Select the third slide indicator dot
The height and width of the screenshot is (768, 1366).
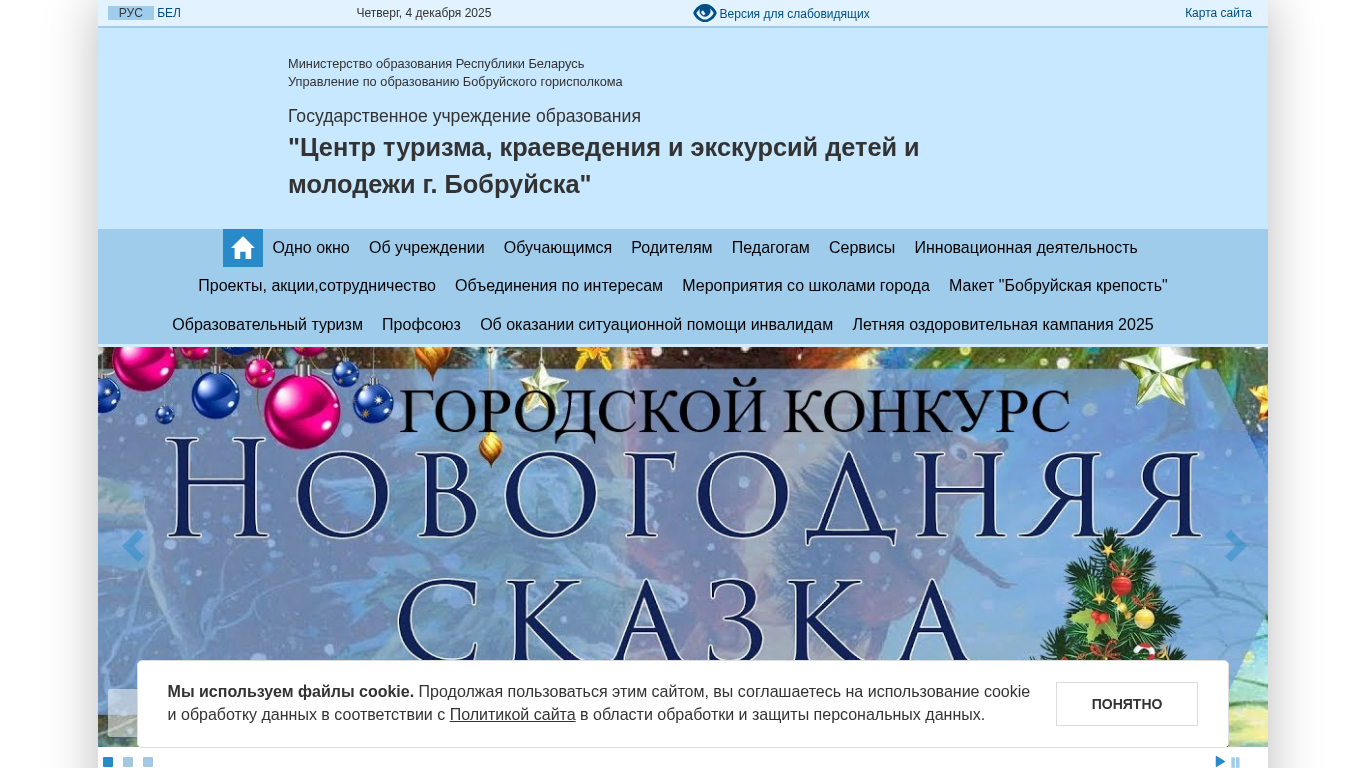pos(148,762)
